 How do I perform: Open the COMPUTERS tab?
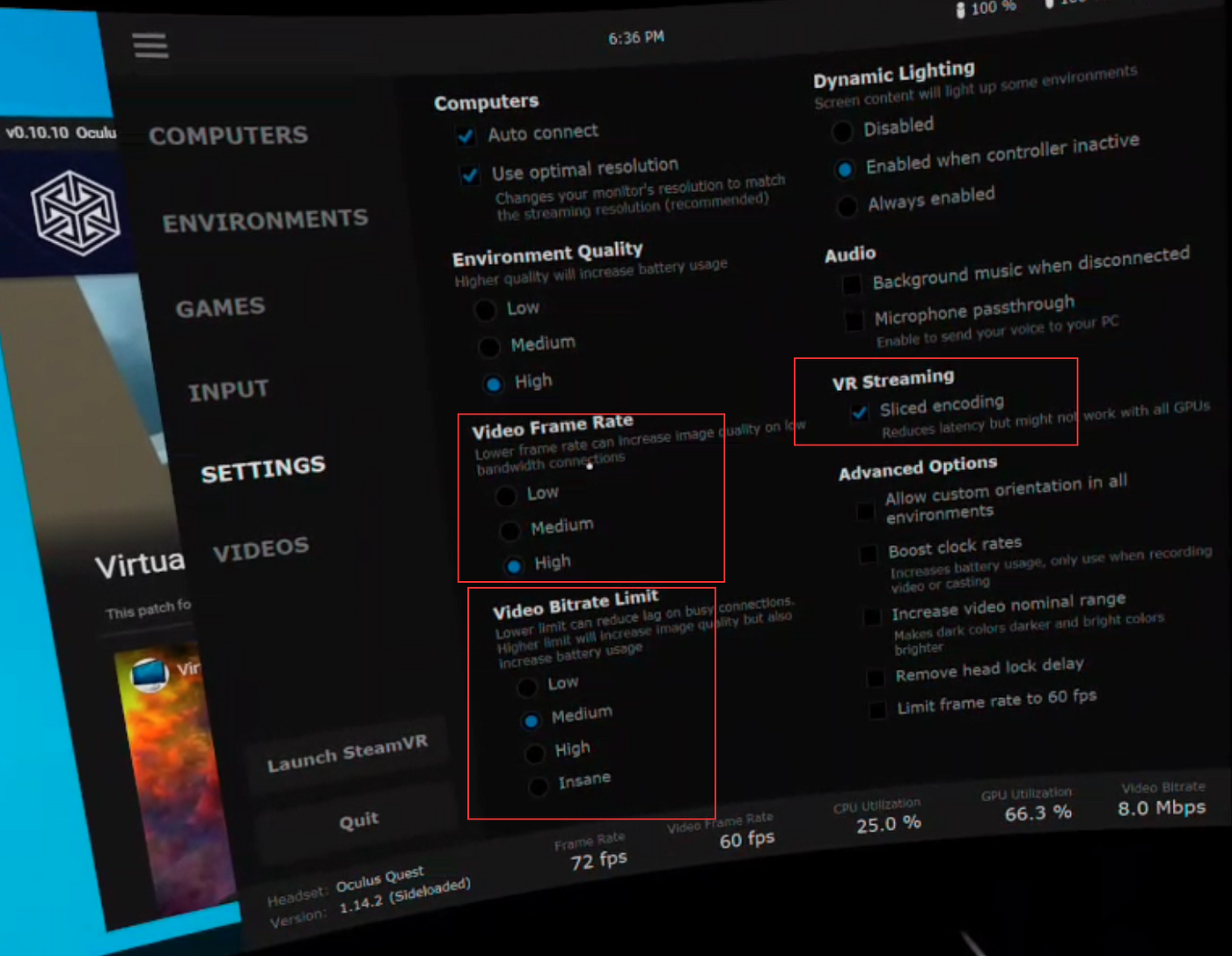click(x=229, y=136)
